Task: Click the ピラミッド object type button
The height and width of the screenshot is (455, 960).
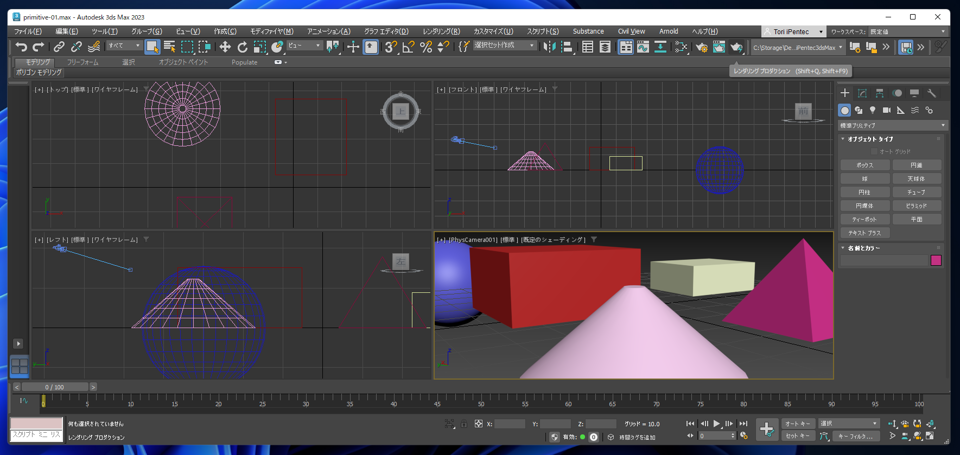Action: [917, 206]
